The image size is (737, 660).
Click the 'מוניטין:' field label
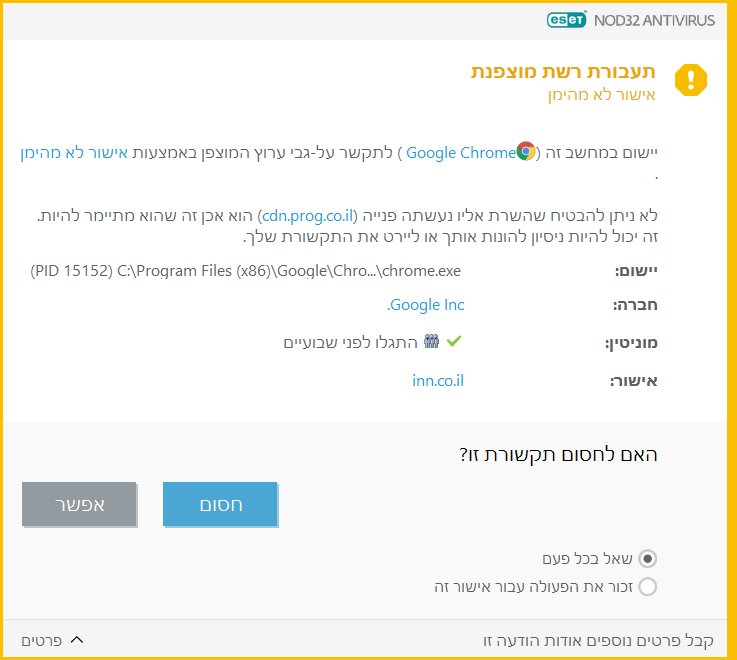tap(631, 343)
